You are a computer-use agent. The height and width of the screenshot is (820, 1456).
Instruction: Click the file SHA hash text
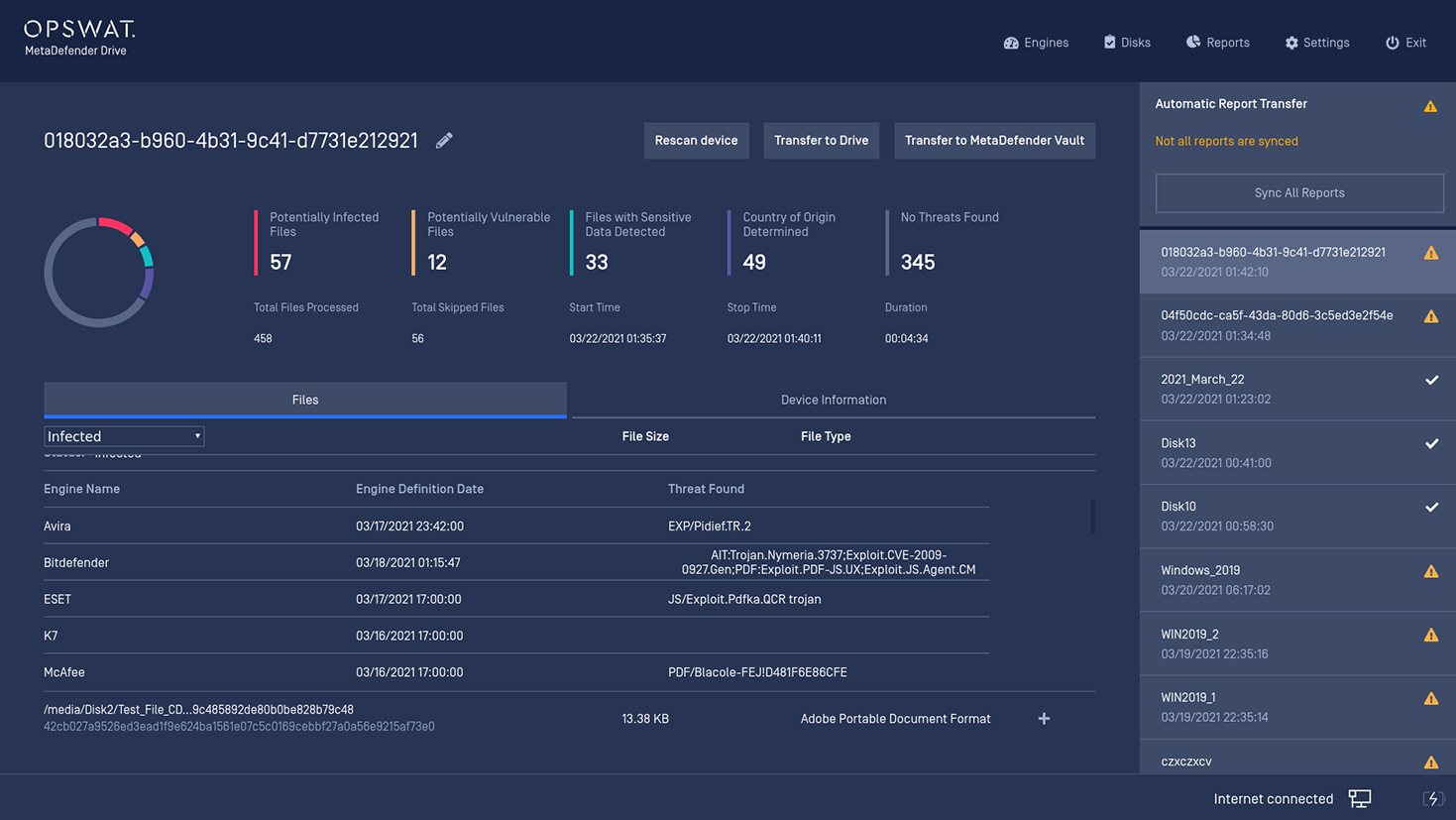(x=239, y=727)
